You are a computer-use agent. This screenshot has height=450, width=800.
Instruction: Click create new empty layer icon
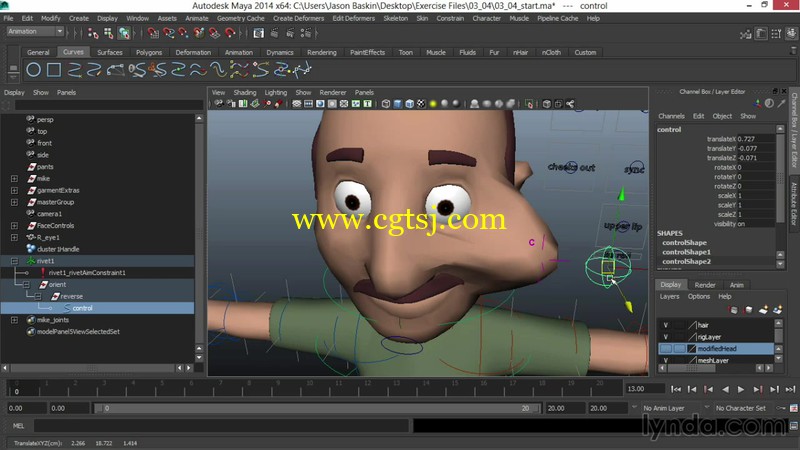click(763, 310)
